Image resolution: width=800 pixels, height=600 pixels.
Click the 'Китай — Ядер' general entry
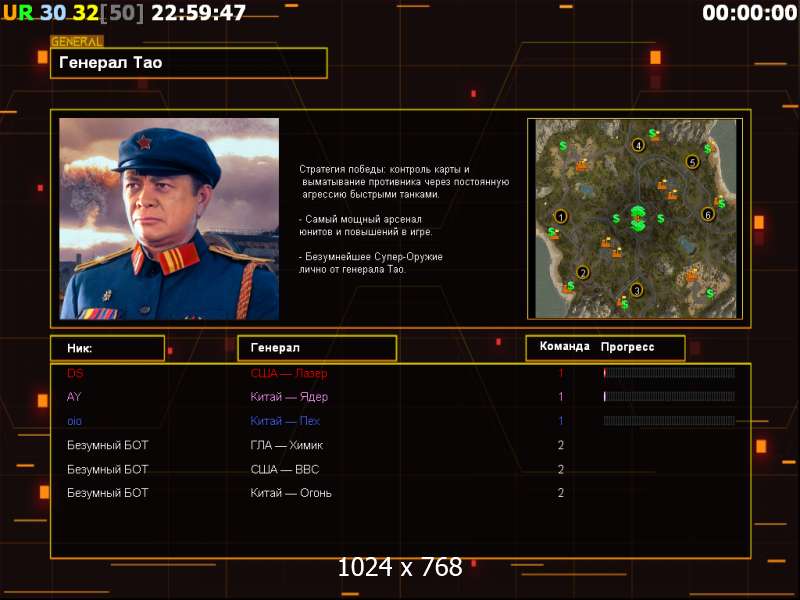pyautogui.click(x=289, y=396)
